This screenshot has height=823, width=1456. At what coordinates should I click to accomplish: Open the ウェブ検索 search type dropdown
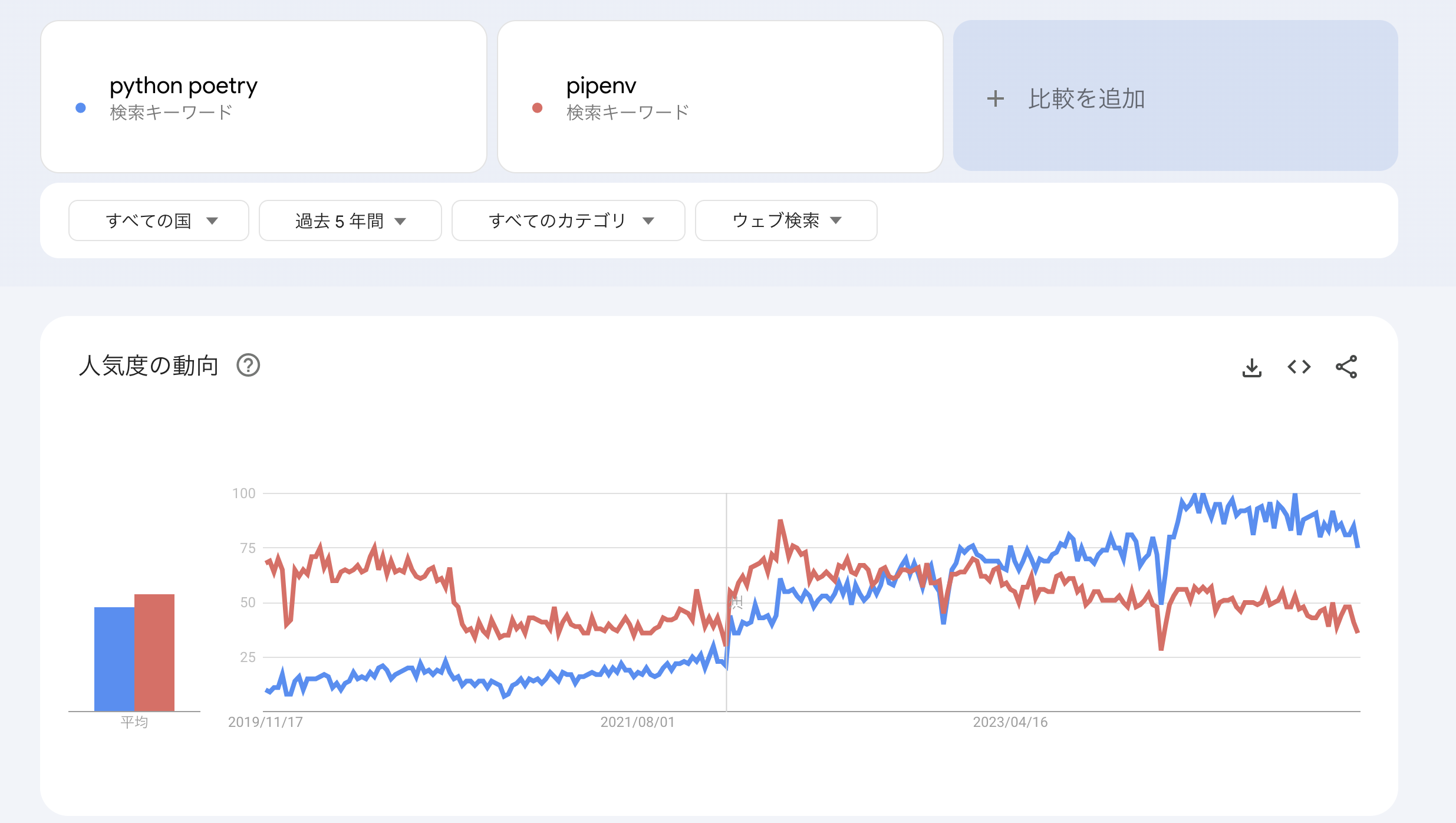786,220
